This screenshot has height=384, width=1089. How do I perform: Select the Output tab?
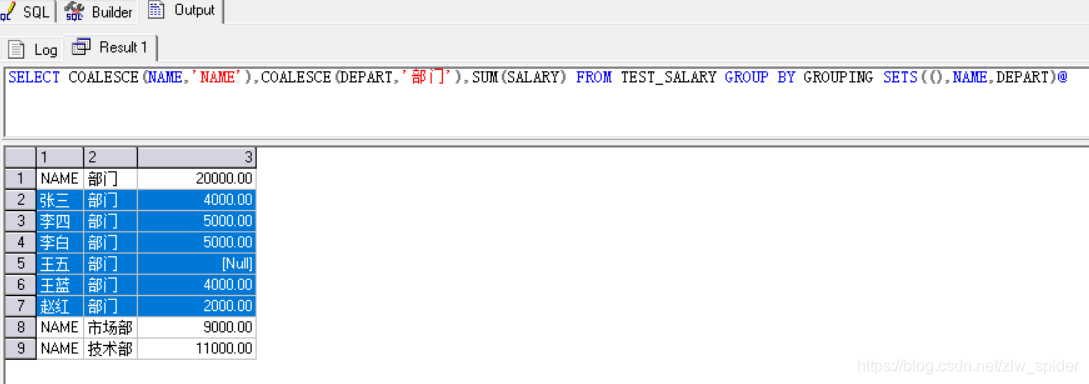click(x=183, y=11)
